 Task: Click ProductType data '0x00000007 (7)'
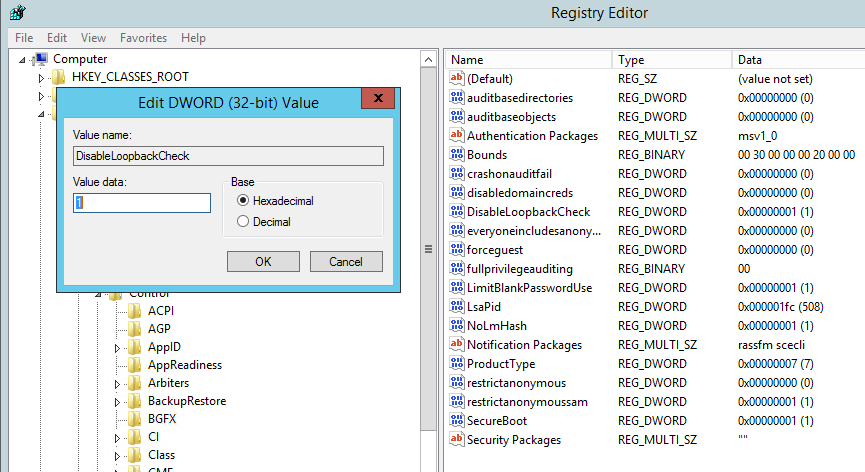(776, 364)
